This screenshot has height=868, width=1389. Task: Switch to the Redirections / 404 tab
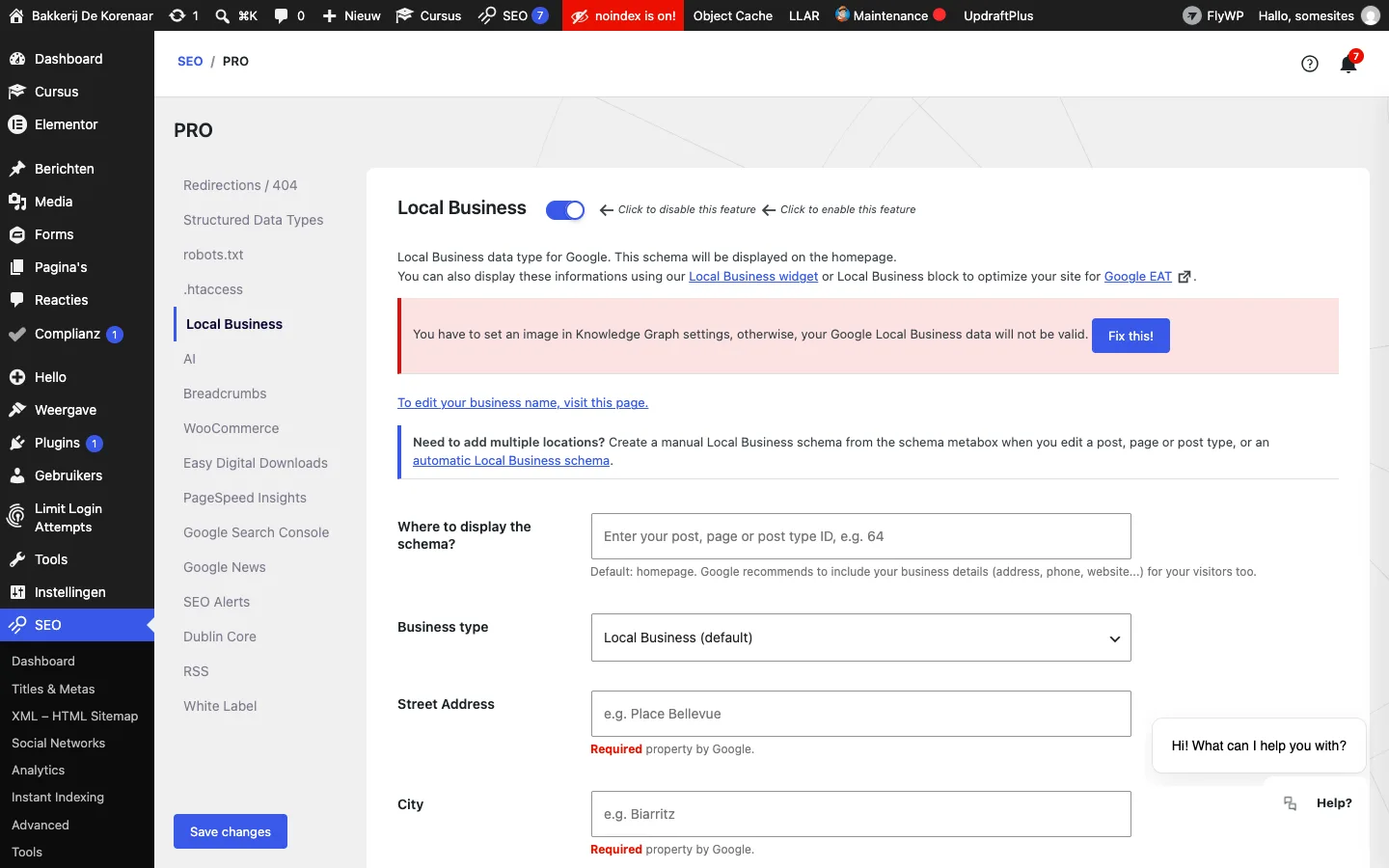point(240,185)
